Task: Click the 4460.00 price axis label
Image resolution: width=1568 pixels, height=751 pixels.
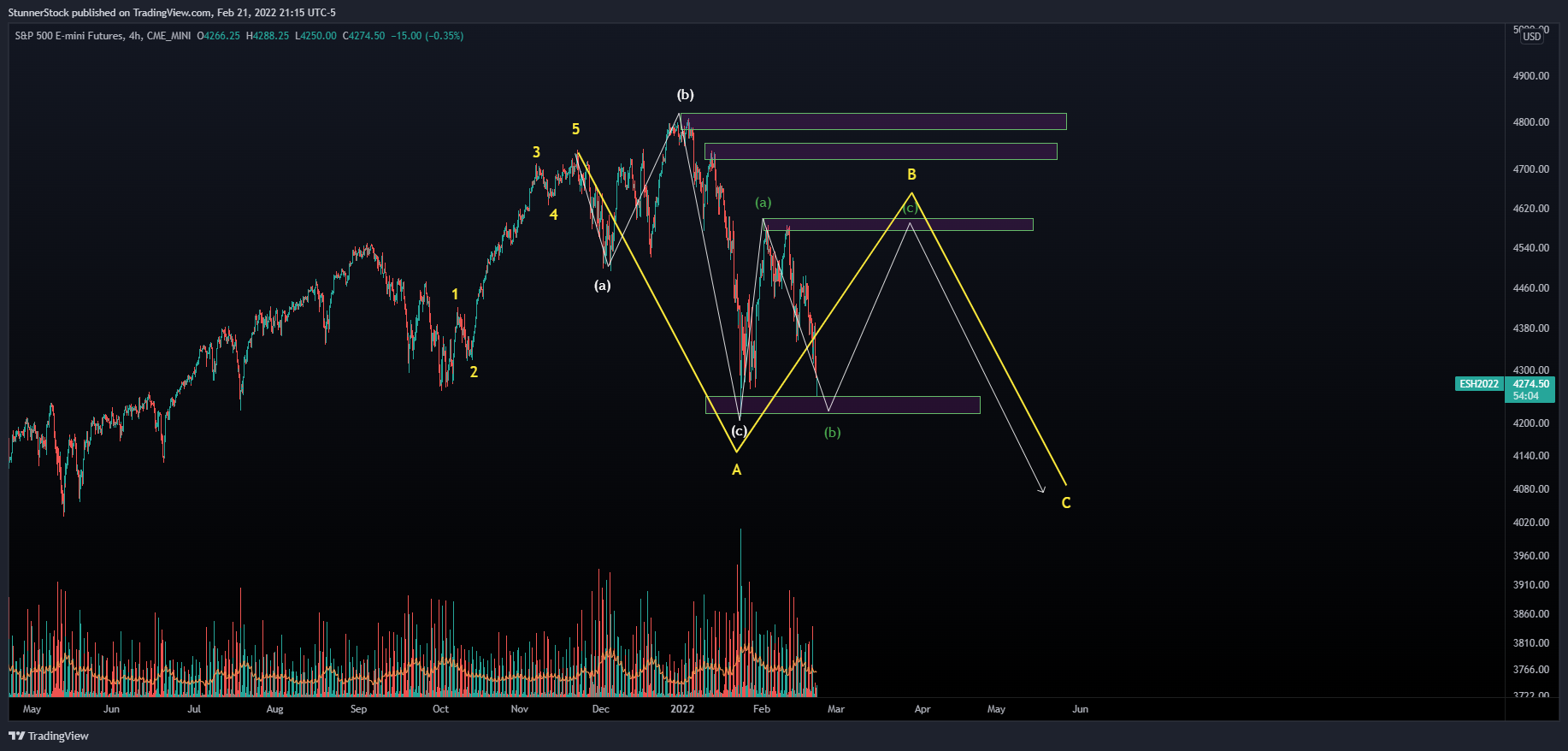Action: point(1531,288)
